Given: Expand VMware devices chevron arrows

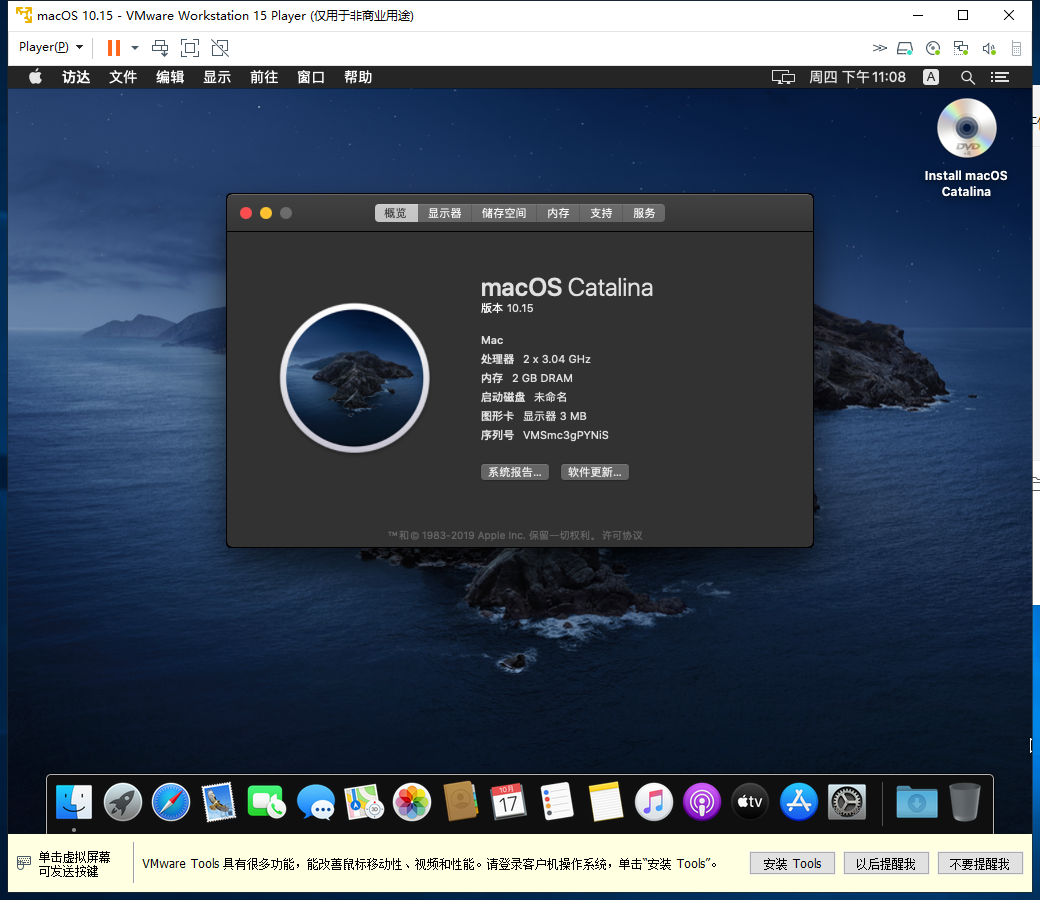Looking at the screenshot, I should tap(879, 48).
